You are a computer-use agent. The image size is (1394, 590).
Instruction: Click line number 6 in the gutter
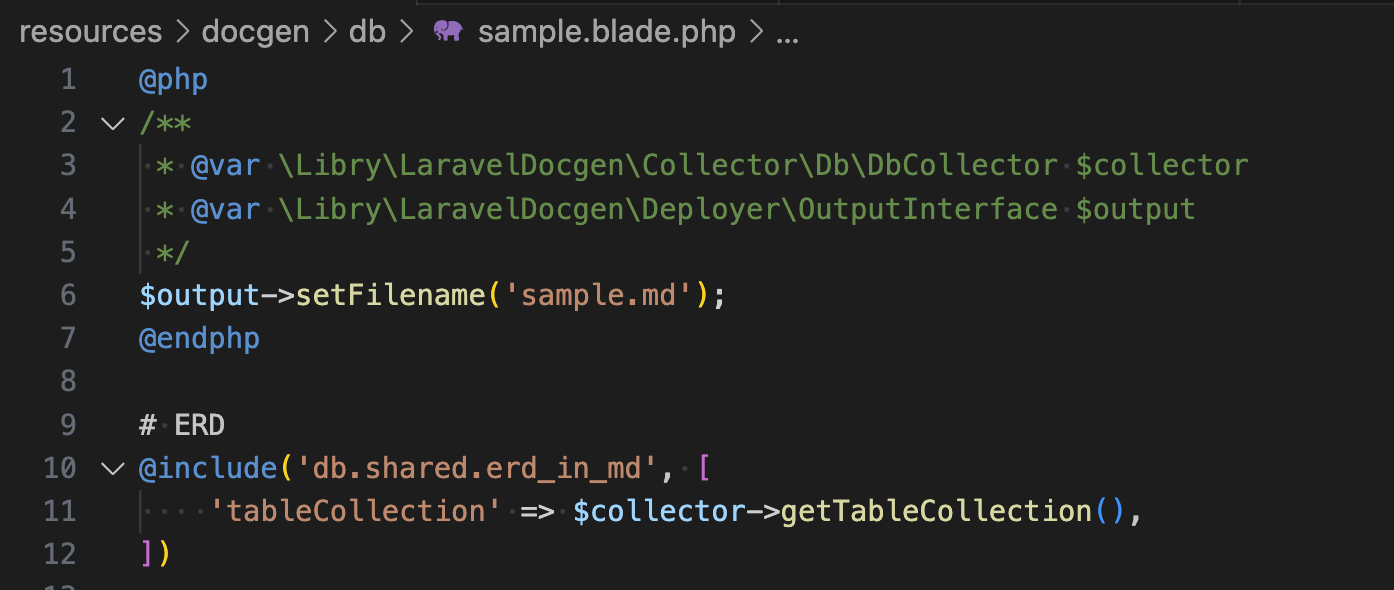coord(67,295)
